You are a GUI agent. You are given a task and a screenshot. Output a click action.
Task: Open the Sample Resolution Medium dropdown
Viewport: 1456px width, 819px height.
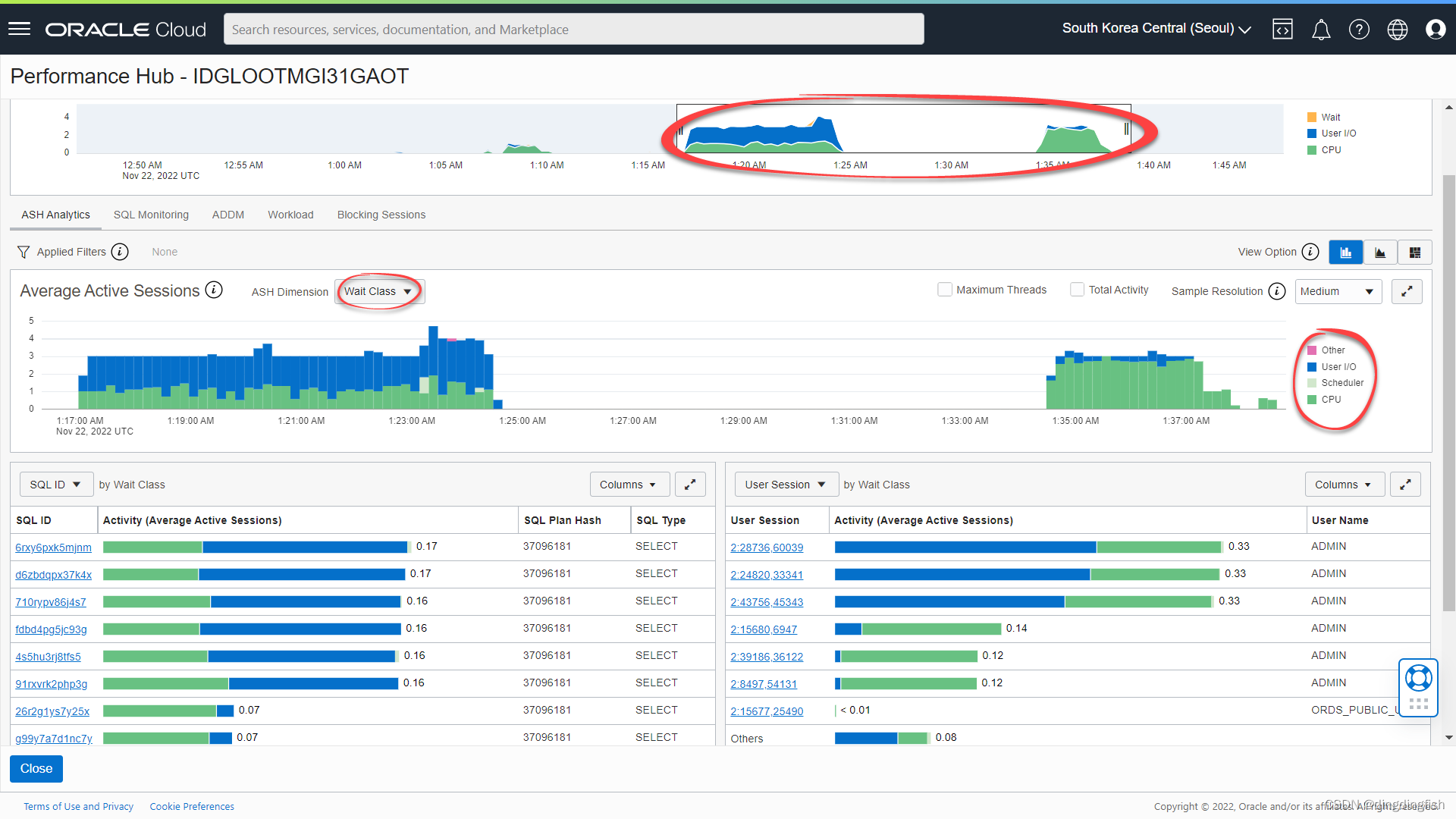[x=1338, y=291]
